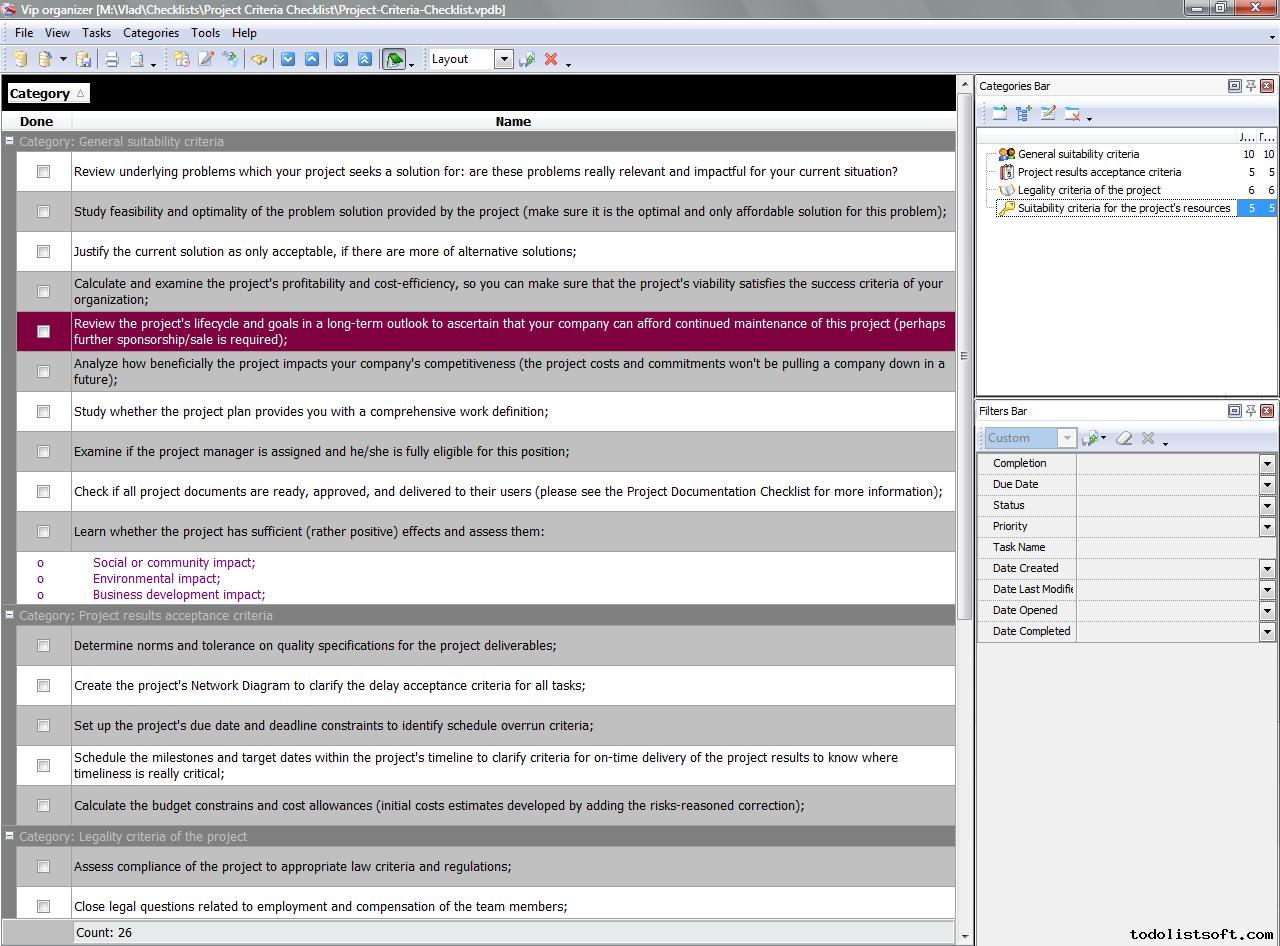Click the edit category pencil icon
The height and width of the screenshot is (946, 1280).
1048,114
